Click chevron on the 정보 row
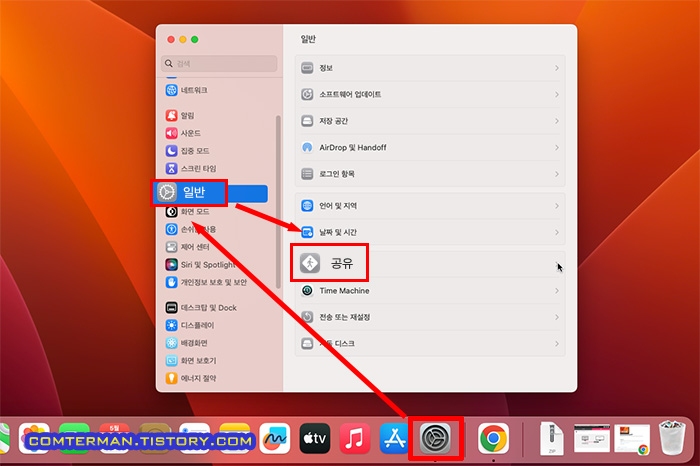The height and width of the screenshot is (466, 700). [x=557, y=68]
